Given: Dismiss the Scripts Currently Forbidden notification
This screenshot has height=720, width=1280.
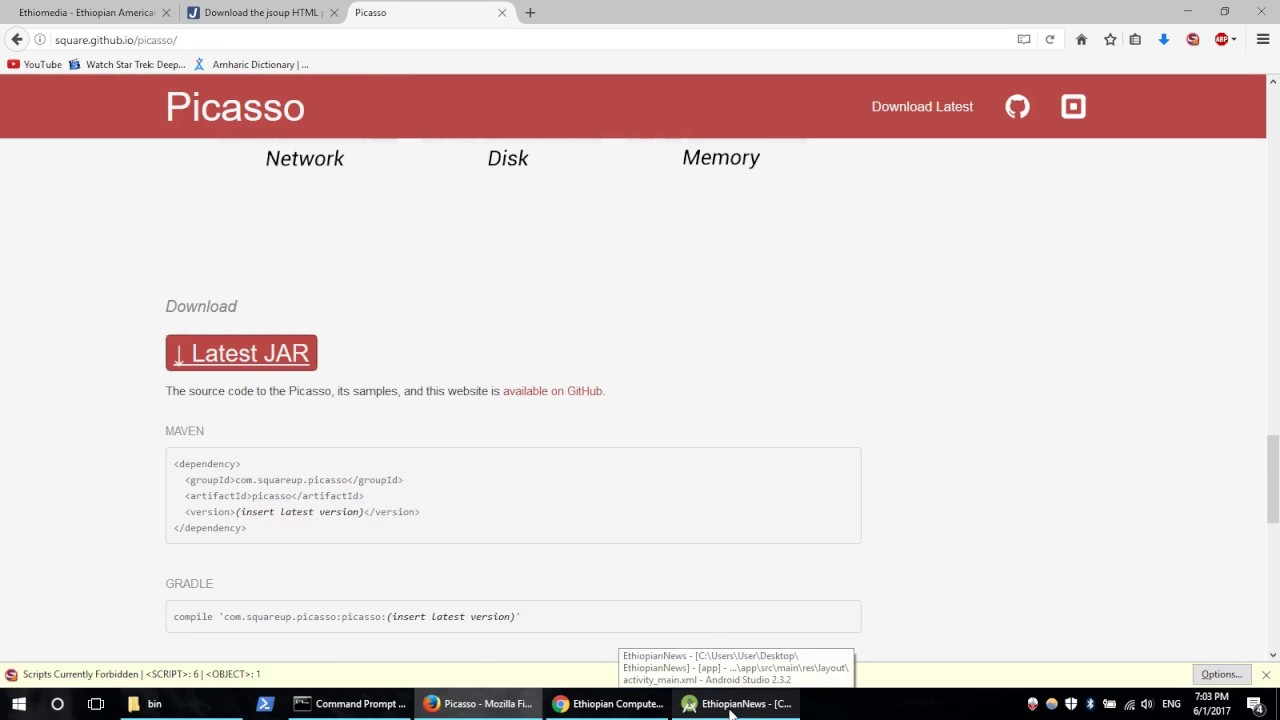Looking at the screenshot, I should click(x=1266, y=675).
